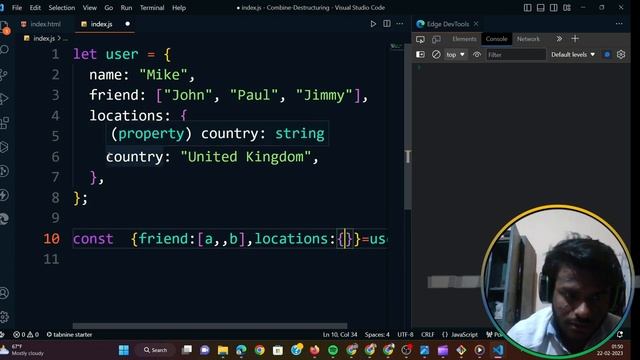Toggle the primary side bar layout
Viewport: 640px width, 360px height.
click(x=527, y=8)
